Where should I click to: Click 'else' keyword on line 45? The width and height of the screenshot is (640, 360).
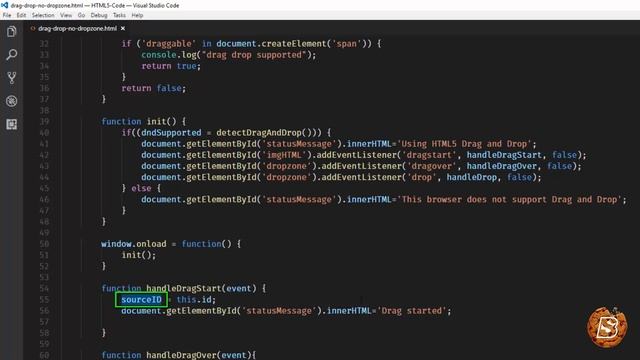(x=141, y=188)
